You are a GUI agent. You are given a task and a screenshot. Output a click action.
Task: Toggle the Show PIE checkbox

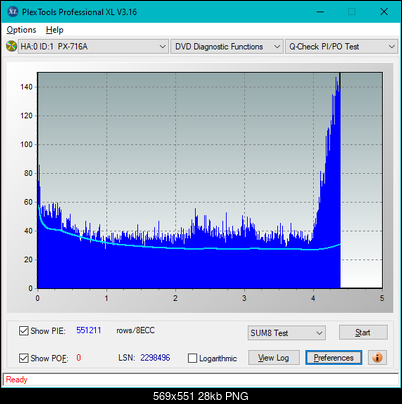click(x=23, y=331)
